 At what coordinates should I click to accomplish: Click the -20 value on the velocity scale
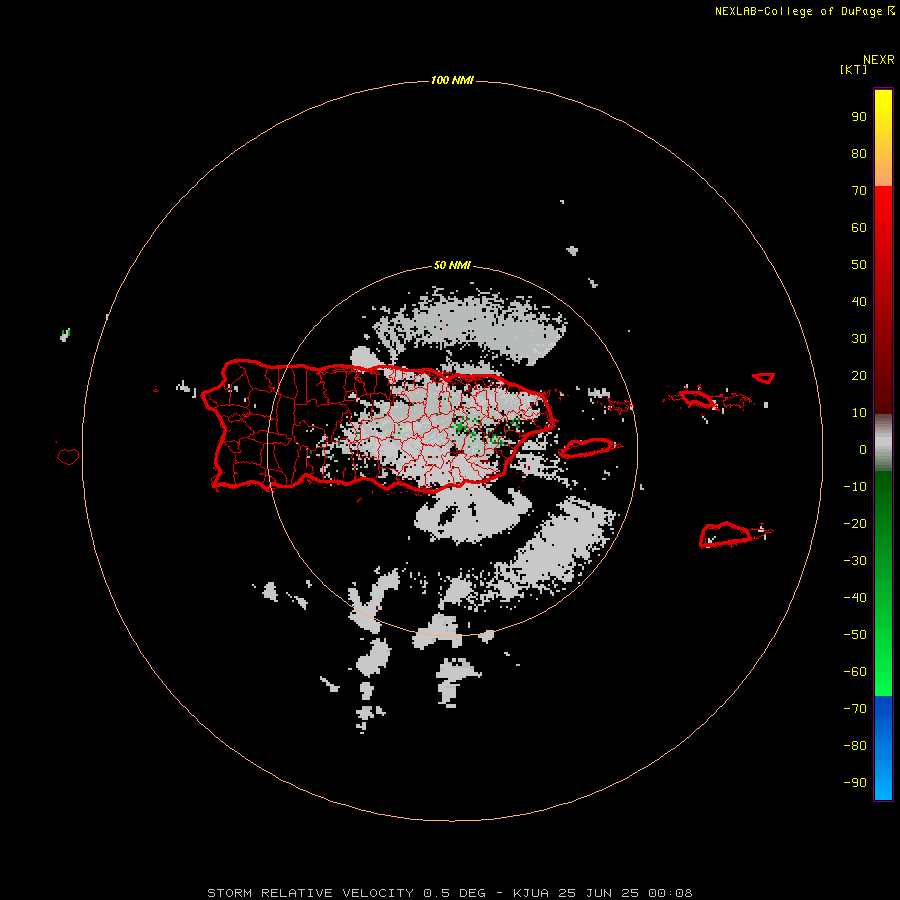point(855,523)
